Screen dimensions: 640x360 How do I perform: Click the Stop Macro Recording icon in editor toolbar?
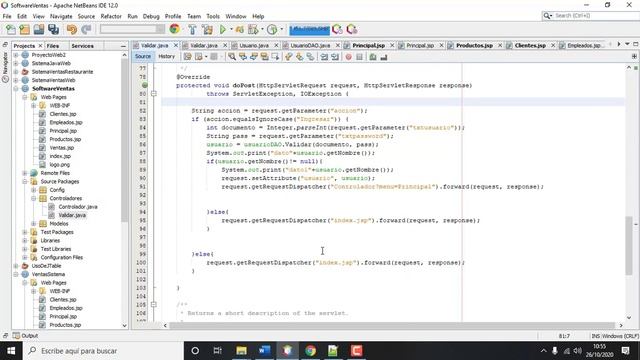(360, 57)
